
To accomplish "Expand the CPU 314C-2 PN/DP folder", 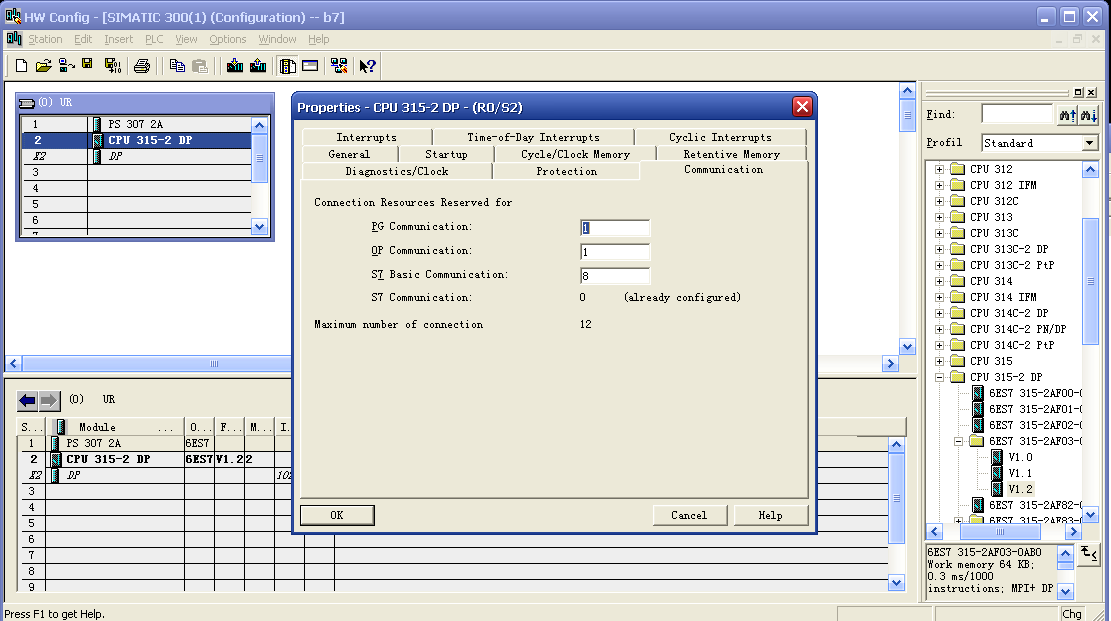I will click(940, 329).
